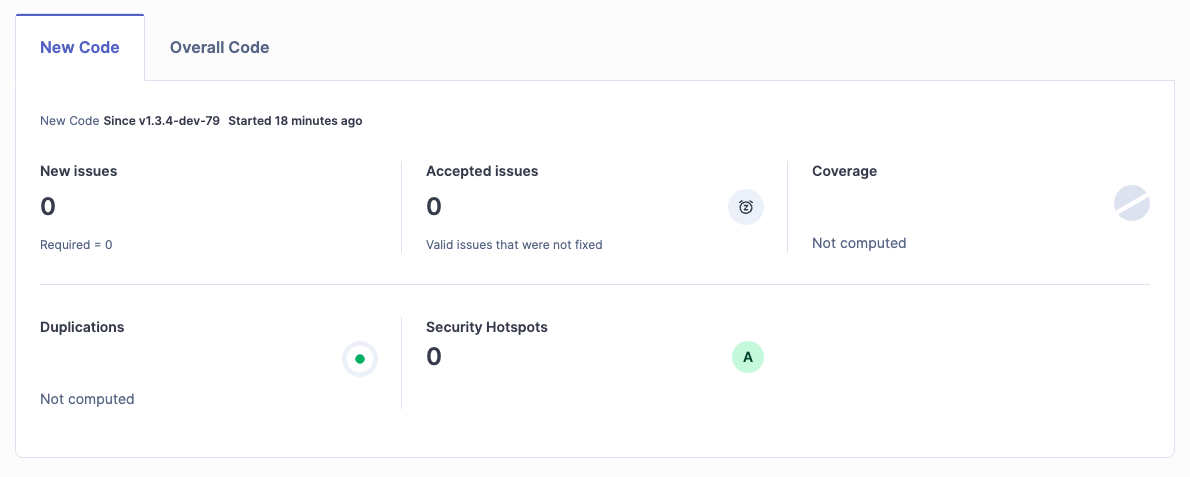The width and height of the screenshot is (1190, 477).
Task: Click Valid issues that were not fixed text
Action: (514, 245)
